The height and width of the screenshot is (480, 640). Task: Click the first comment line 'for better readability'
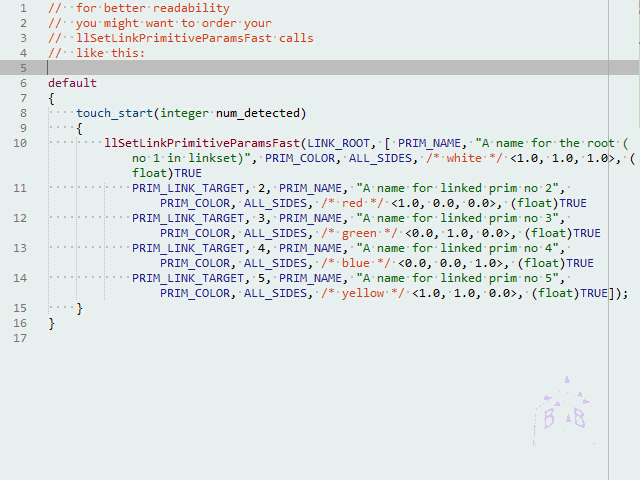coord(152,8)
